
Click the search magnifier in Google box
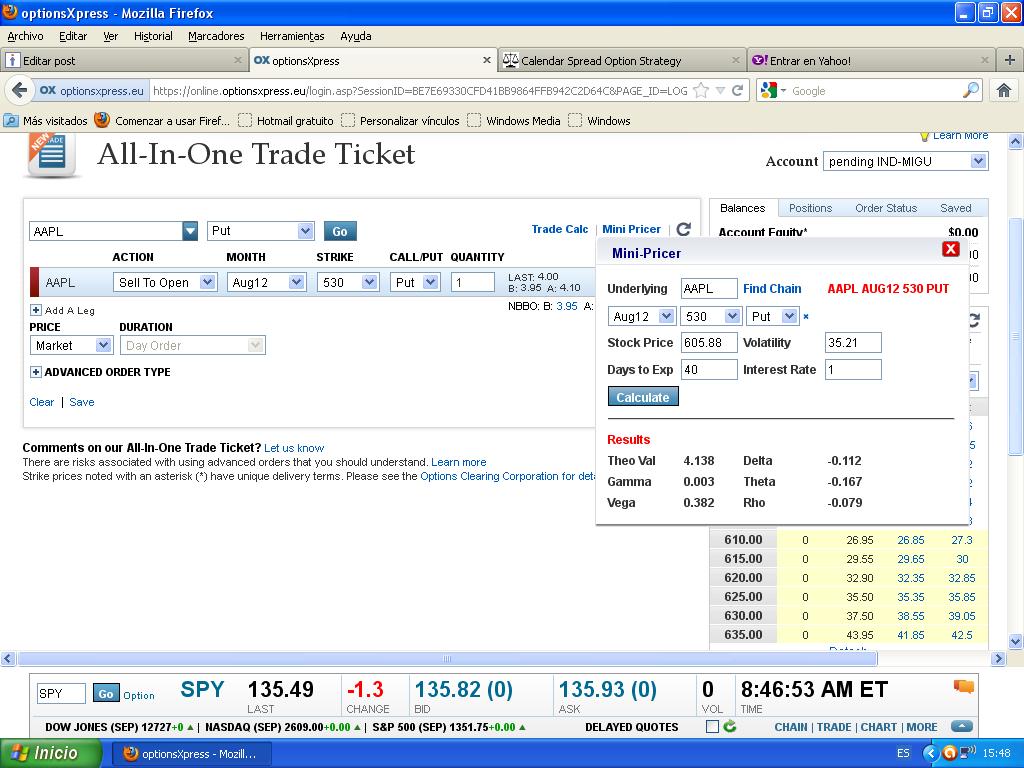coord(971,90)
